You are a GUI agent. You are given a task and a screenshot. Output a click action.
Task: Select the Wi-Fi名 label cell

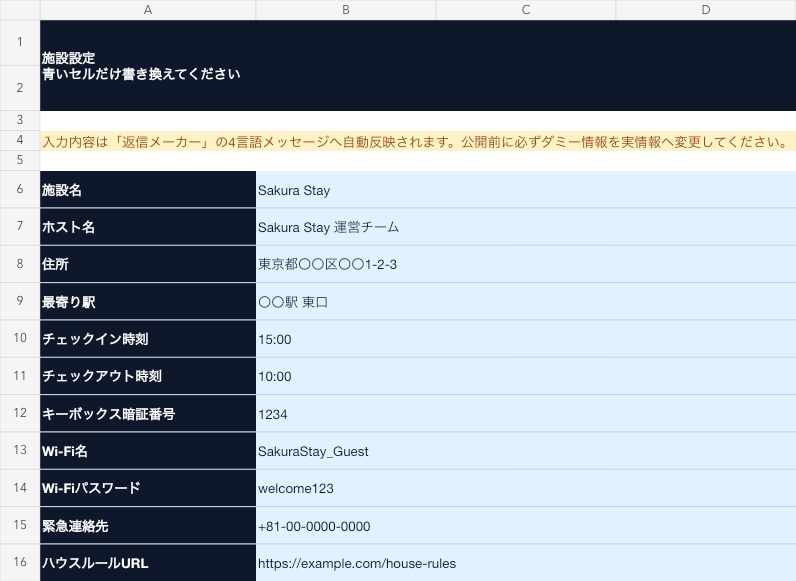point(148,450)
